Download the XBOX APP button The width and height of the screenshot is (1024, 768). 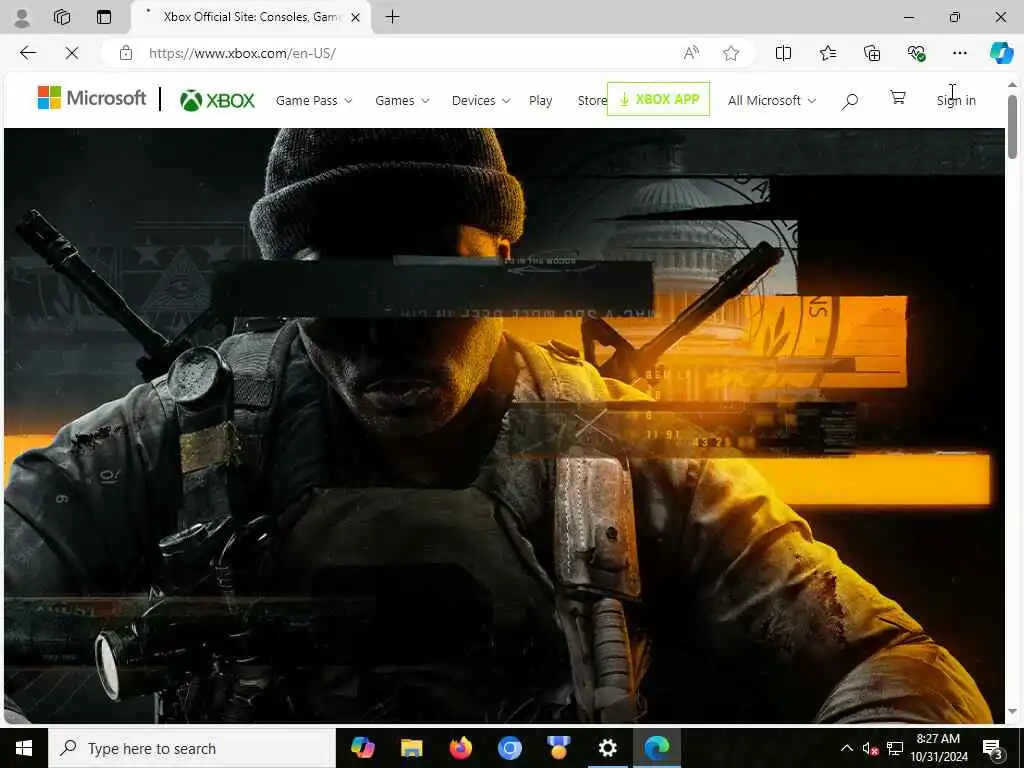658,99
